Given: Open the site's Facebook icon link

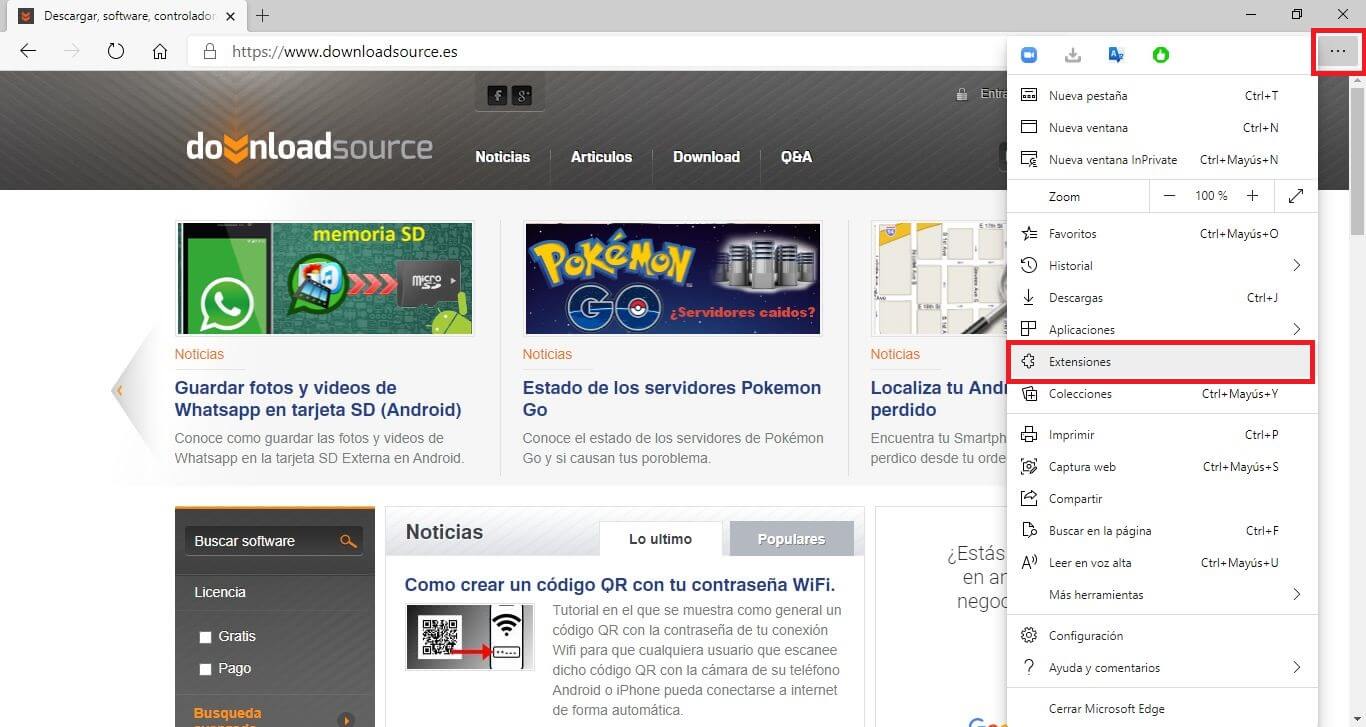Looking at the screenshot, I should (x=497, y=95).
